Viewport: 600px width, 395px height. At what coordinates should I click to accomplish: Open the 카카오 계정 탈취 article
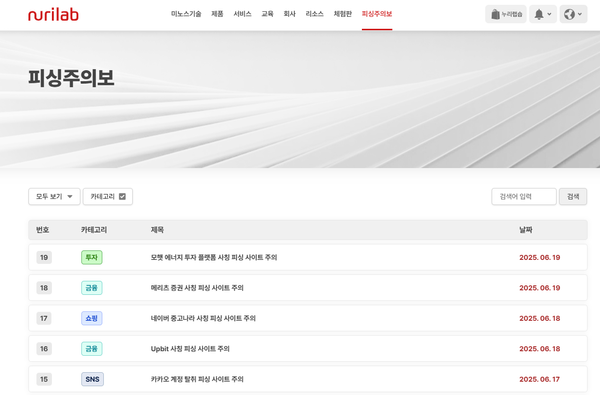(x=197, y=379)
